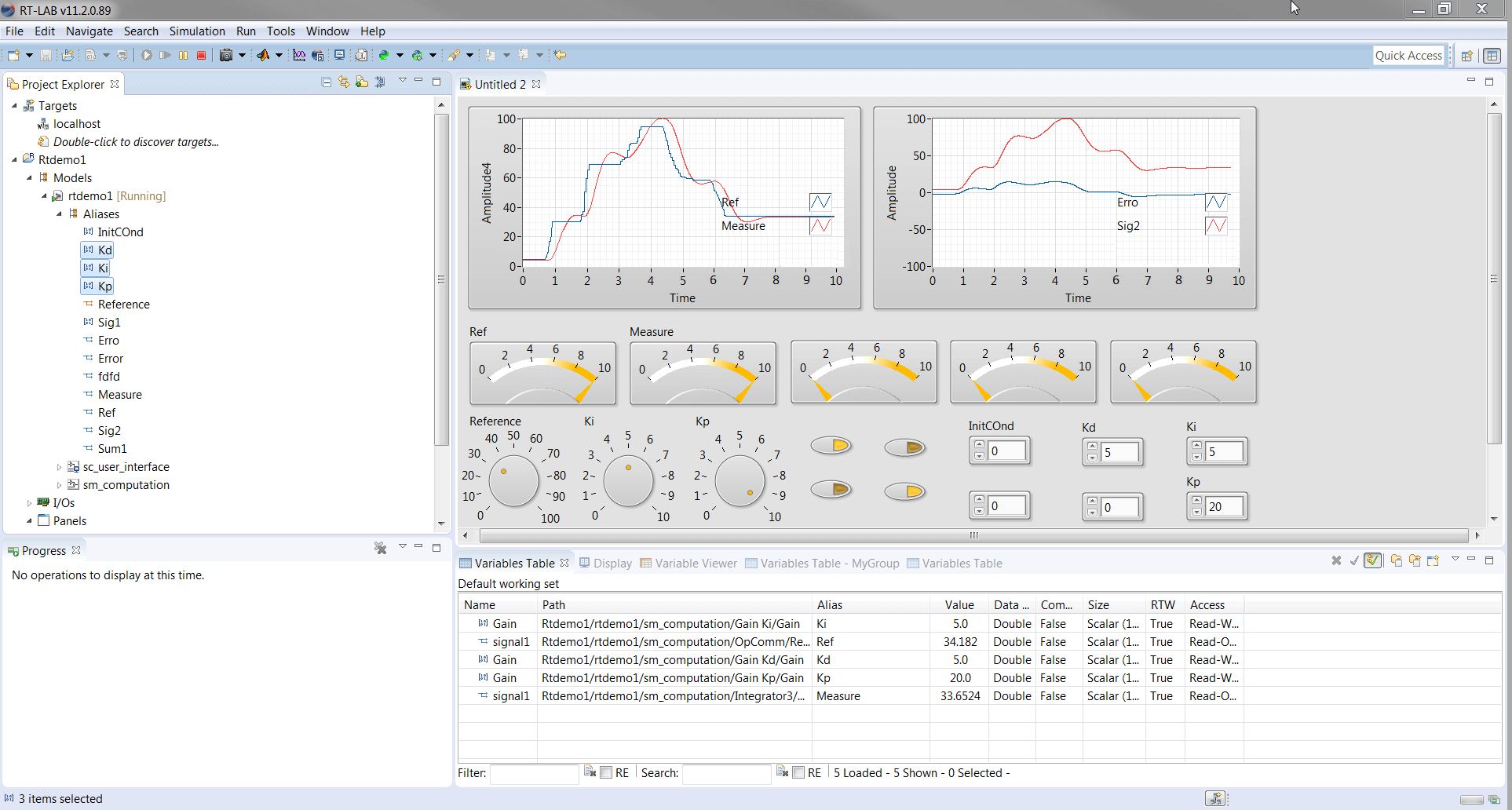Toggle Link with Editor in Project Explorer

click(x=344, y=82)
